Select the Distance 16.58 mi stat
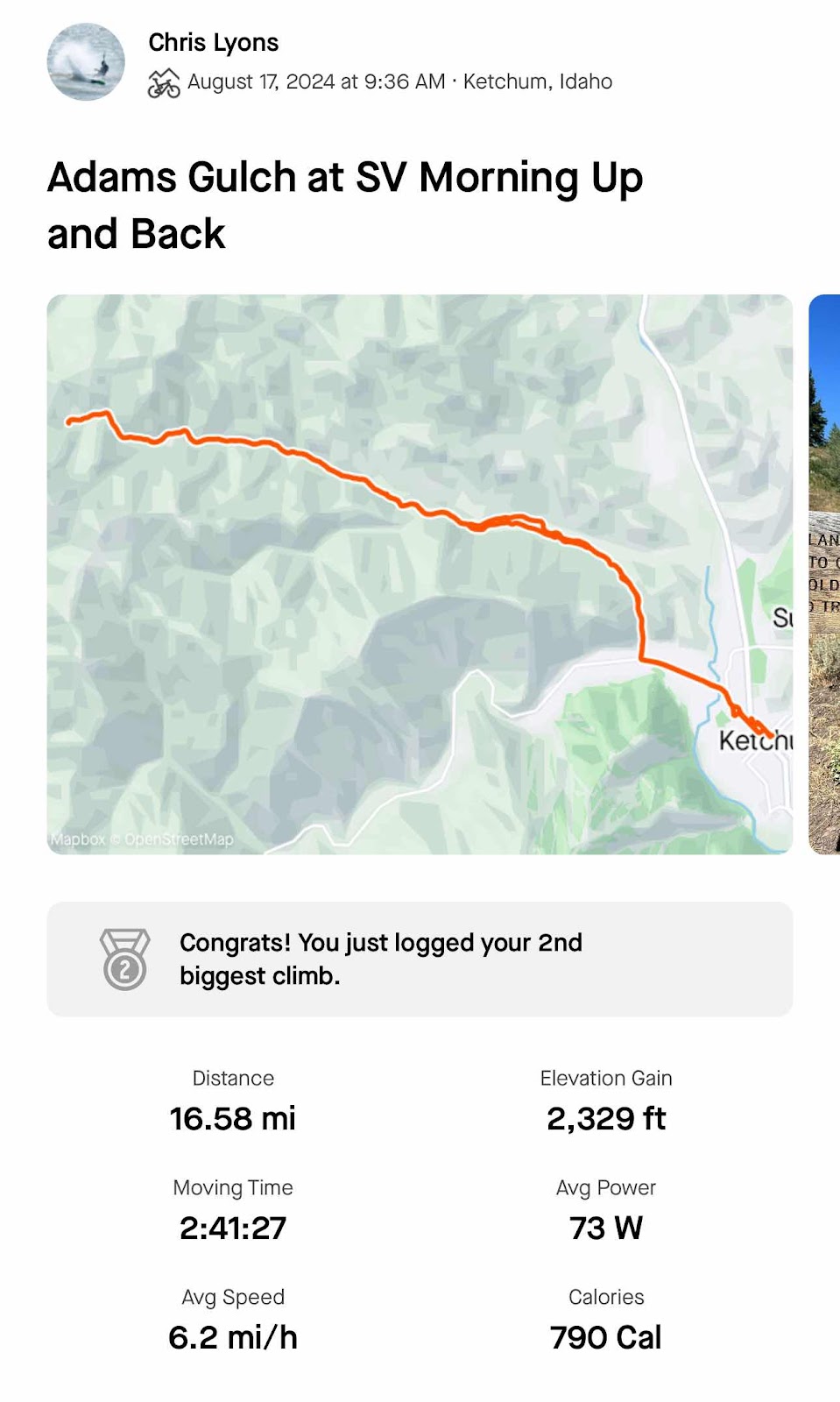840x1402 pixels. 233,1102
